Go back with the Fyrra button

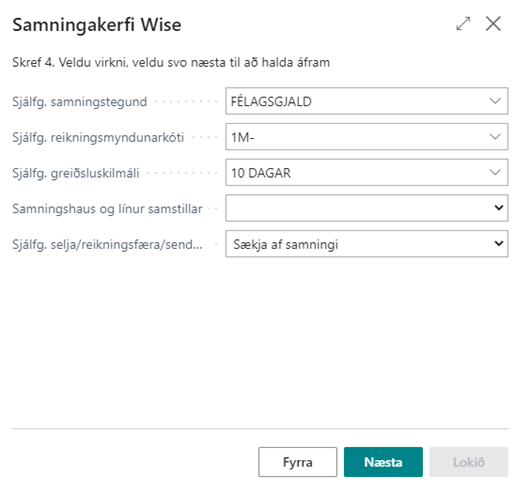pyautogui.click(x=298, y=462)
